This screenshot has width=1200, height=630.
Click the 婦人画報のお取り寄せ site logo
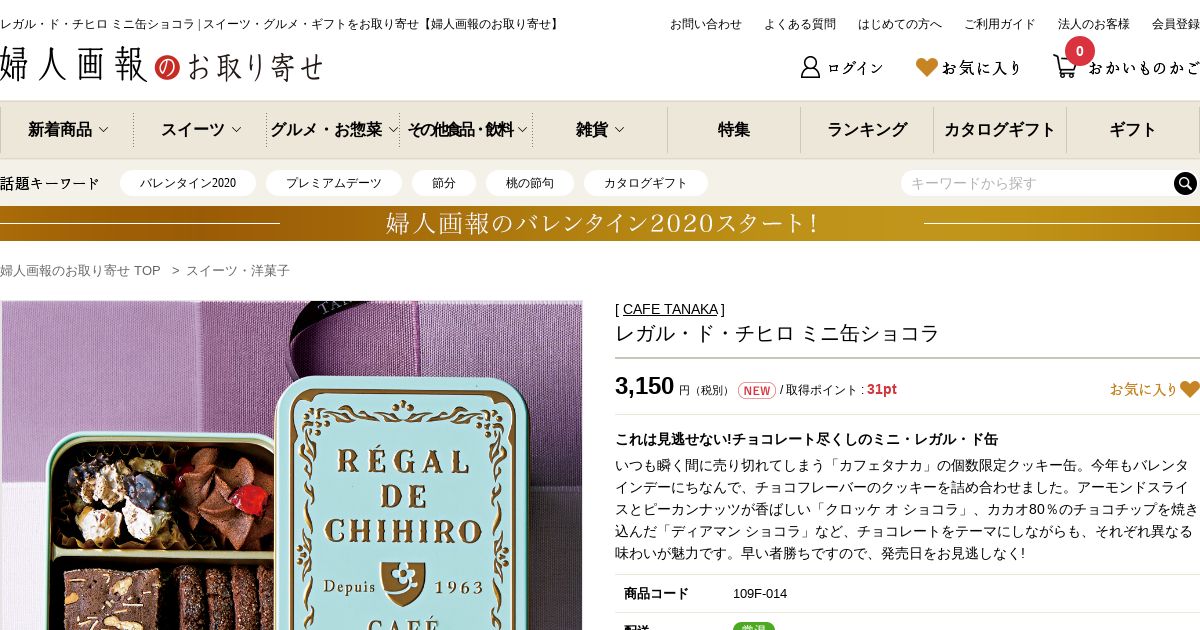pyautogui.click(x=161, y=65)
